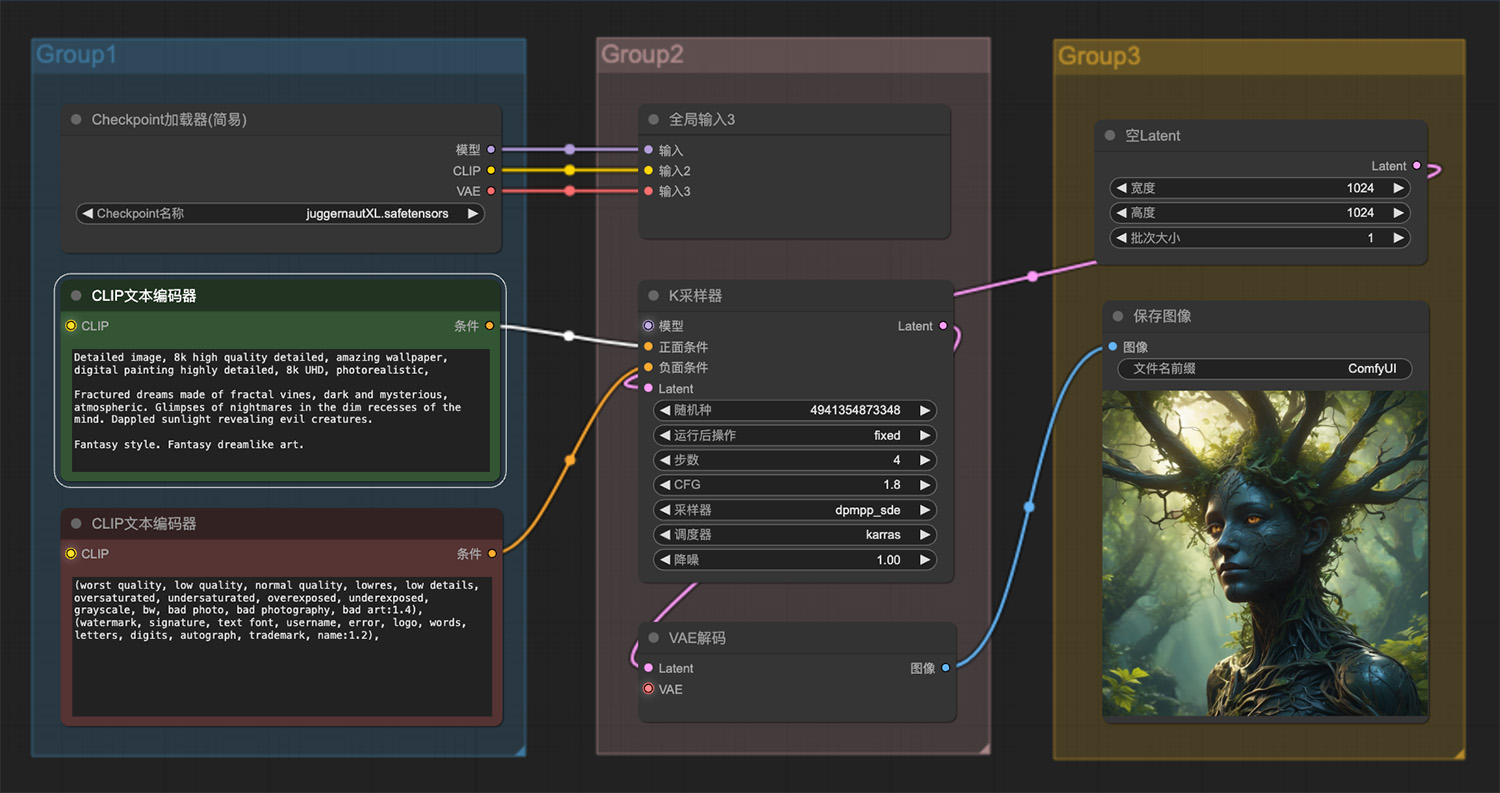
Task: Click the Group3 group title
Action: coord(1099,56)
